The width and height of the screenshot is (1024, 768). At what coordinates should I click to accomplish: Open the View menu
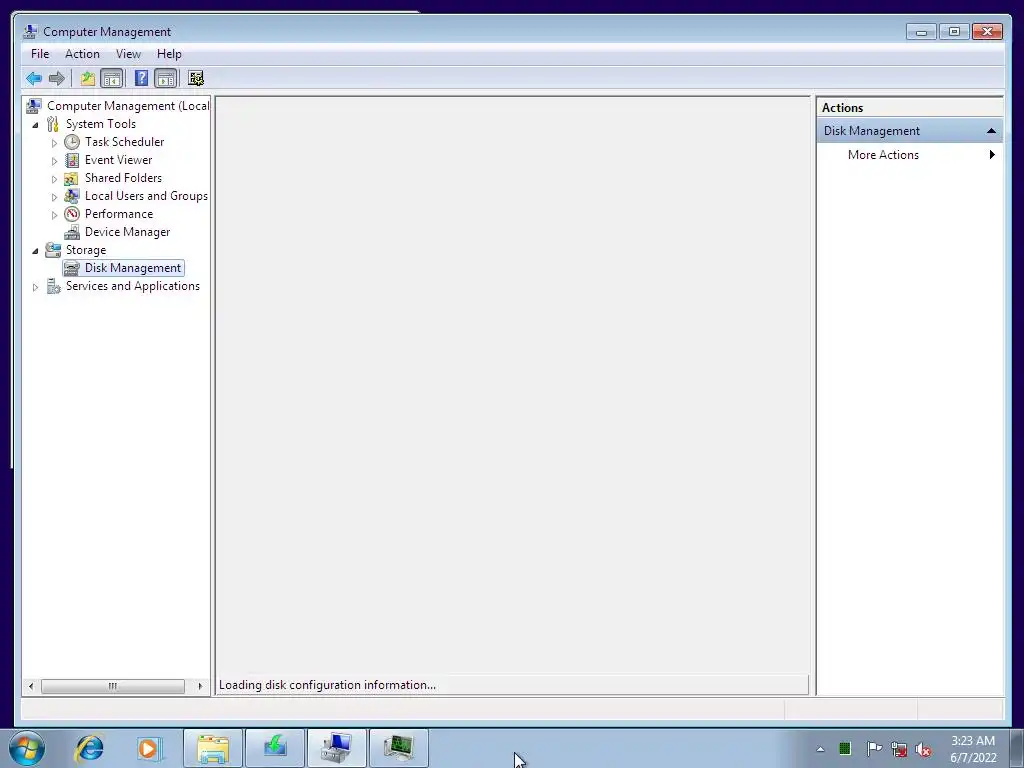128,54
